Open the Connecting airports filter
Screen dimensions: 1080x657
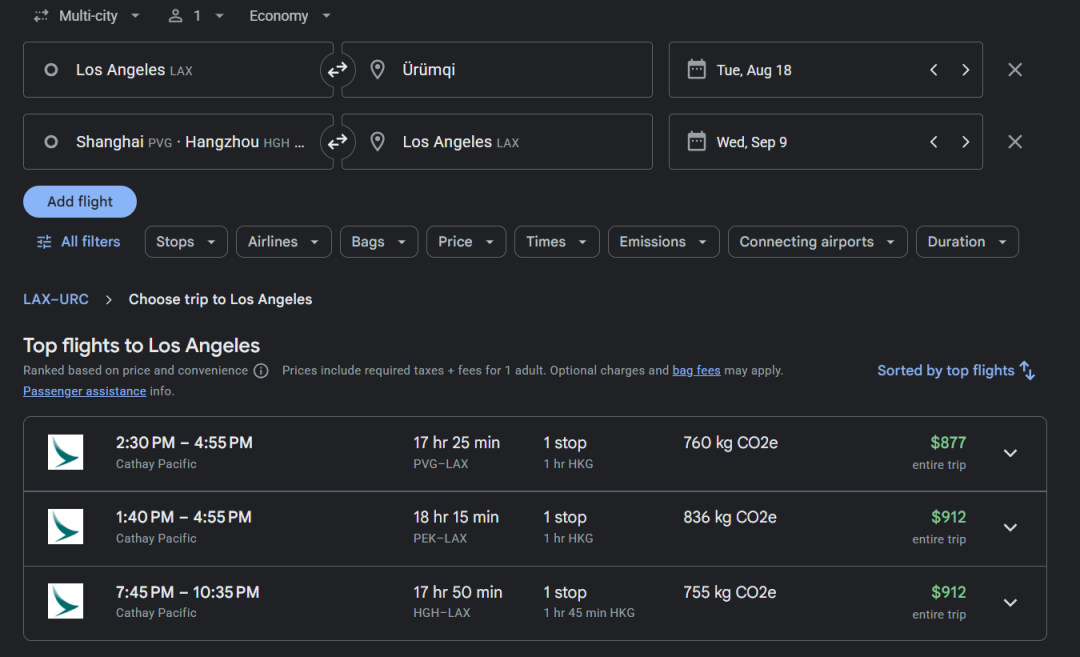coord(817,242)
